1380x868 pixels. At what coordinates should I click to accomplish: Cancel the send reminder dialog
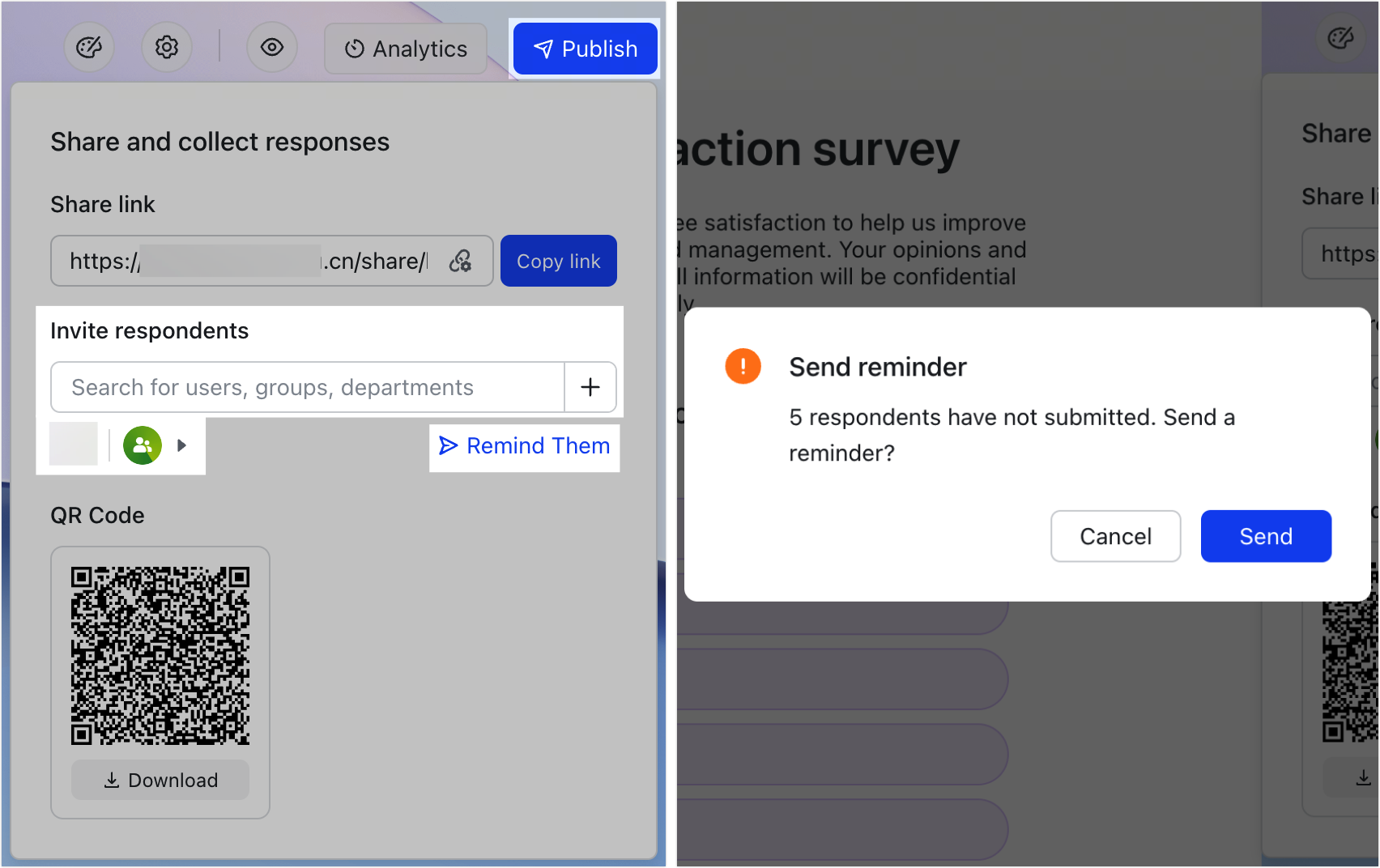tap(1115, 536)
